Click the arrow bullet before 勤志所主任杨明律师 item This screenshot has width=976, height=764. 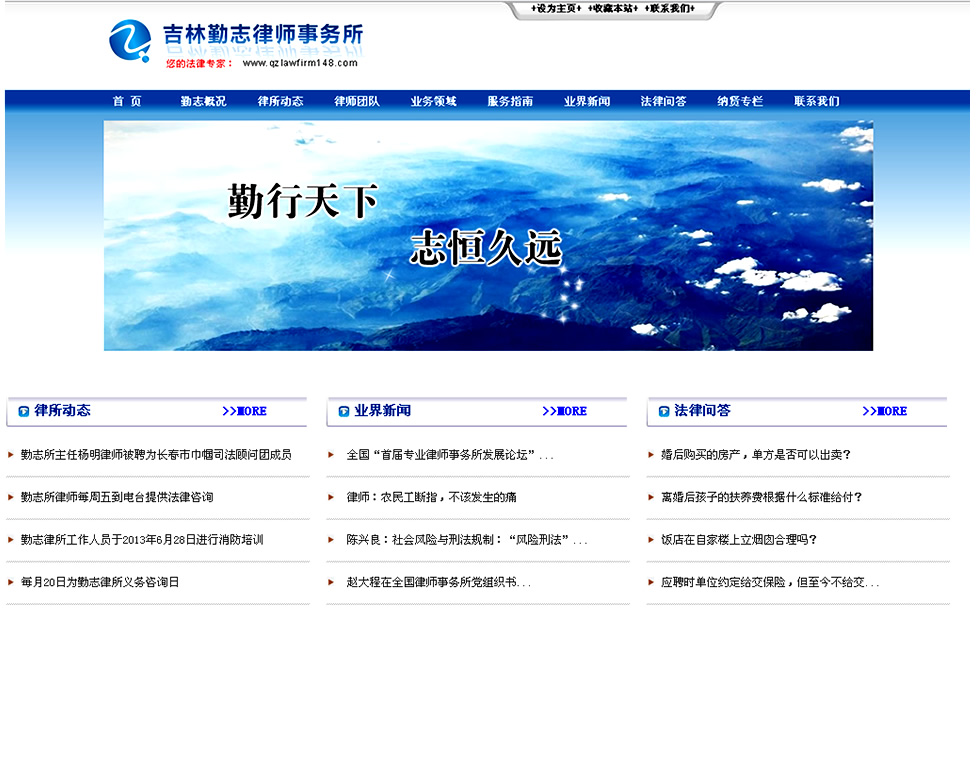[x=11, y=455]
